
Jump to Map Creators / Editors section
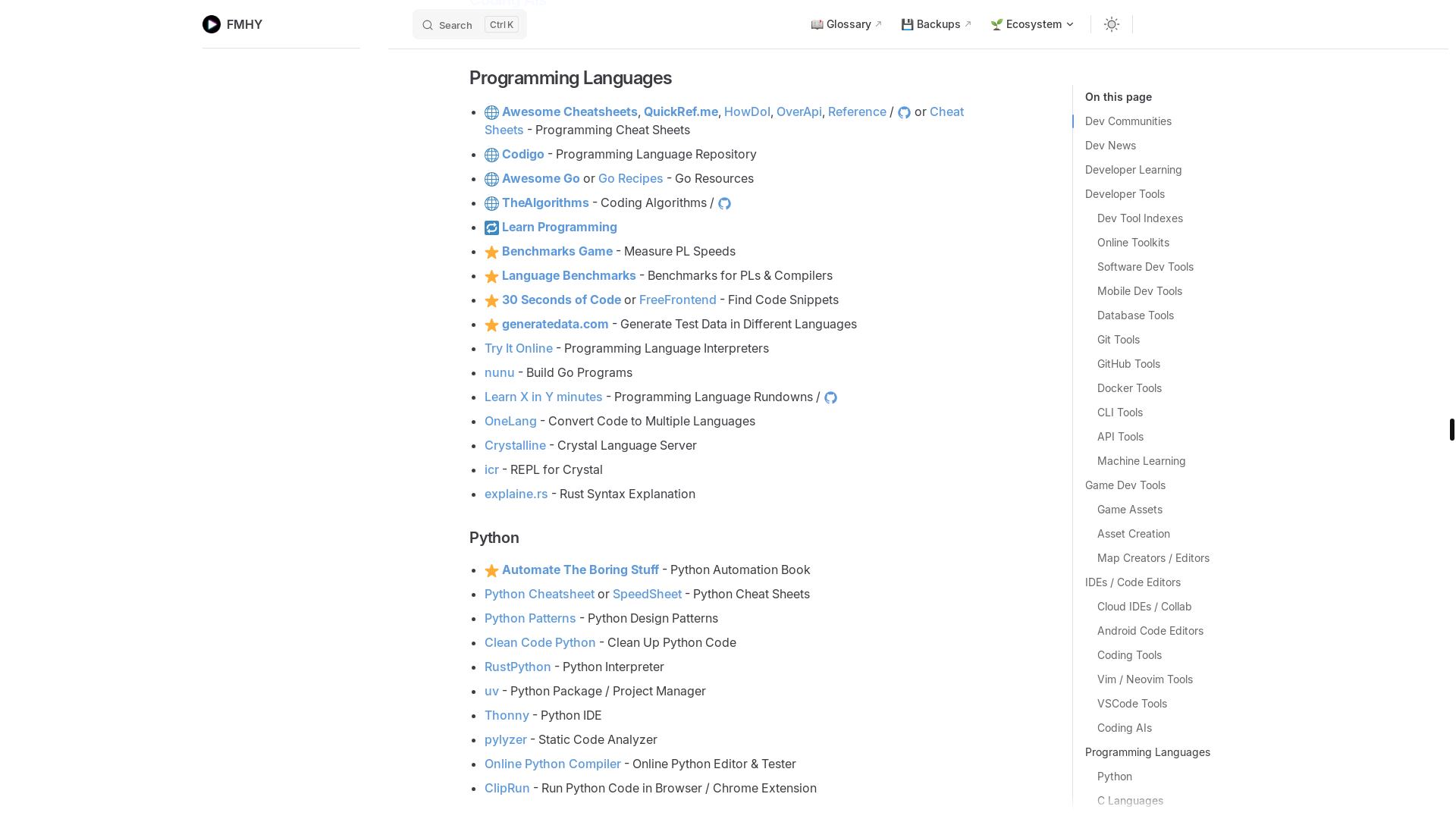[x=1153, y=558]
